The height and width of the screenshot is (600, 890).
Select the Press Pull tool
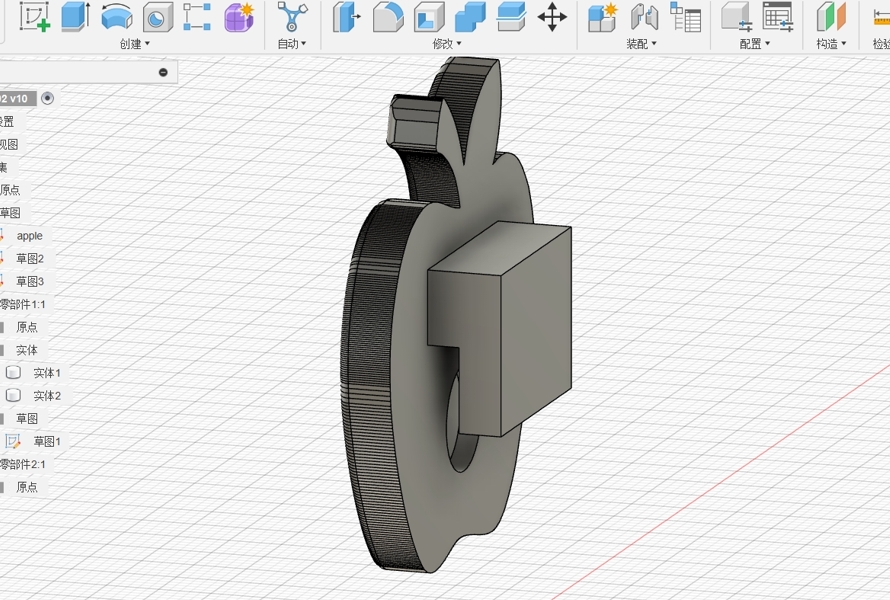(347, 16)
